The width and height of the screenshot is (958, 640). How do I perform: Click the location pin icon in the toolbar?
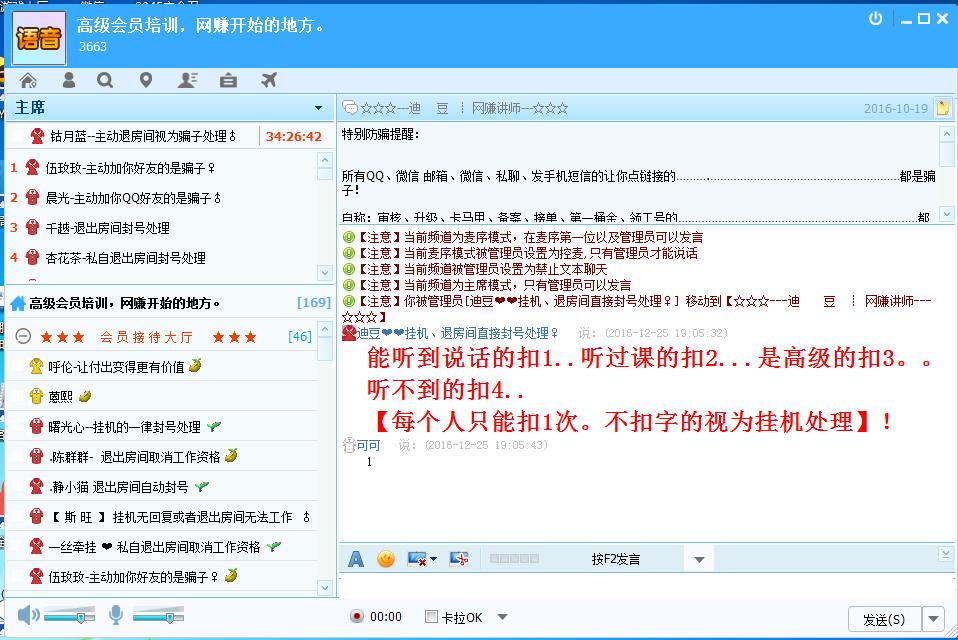pos(146,80)
